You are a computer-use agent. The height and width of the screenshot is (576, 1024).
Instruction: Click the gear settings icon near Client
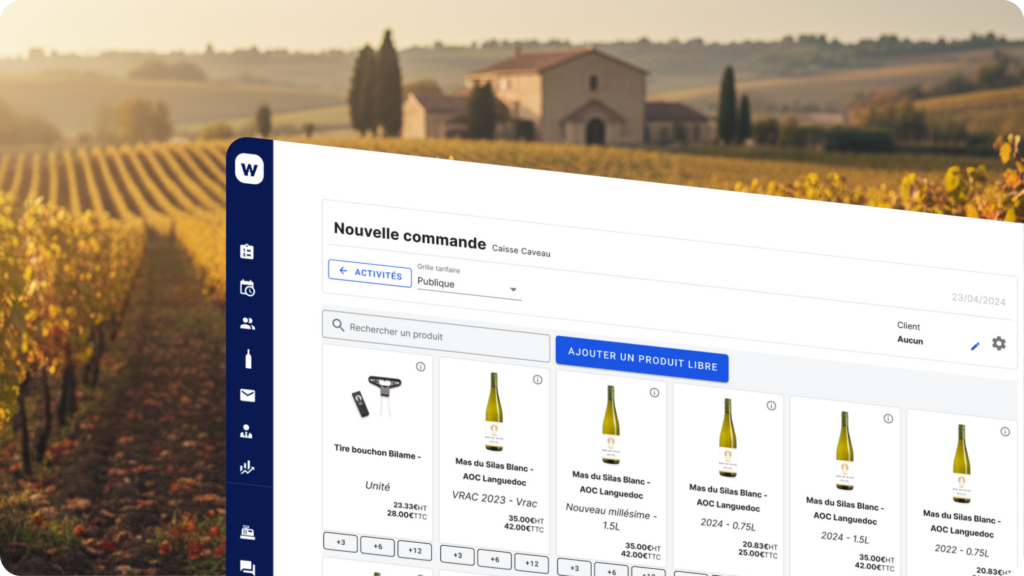(x=997, y=342)
